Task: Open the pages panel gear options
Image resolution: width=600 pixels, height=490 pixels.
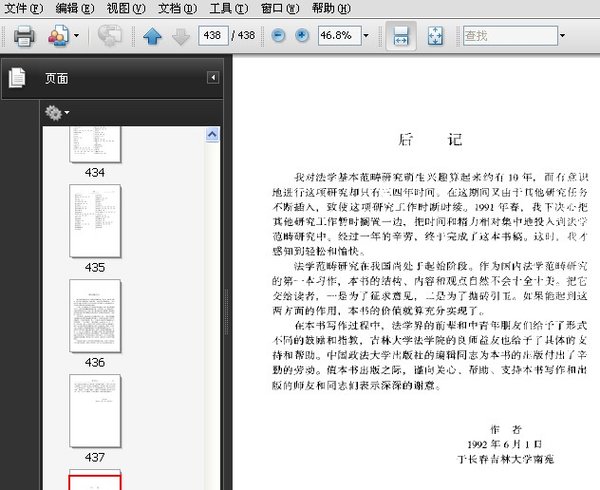Action: (56, 113)
